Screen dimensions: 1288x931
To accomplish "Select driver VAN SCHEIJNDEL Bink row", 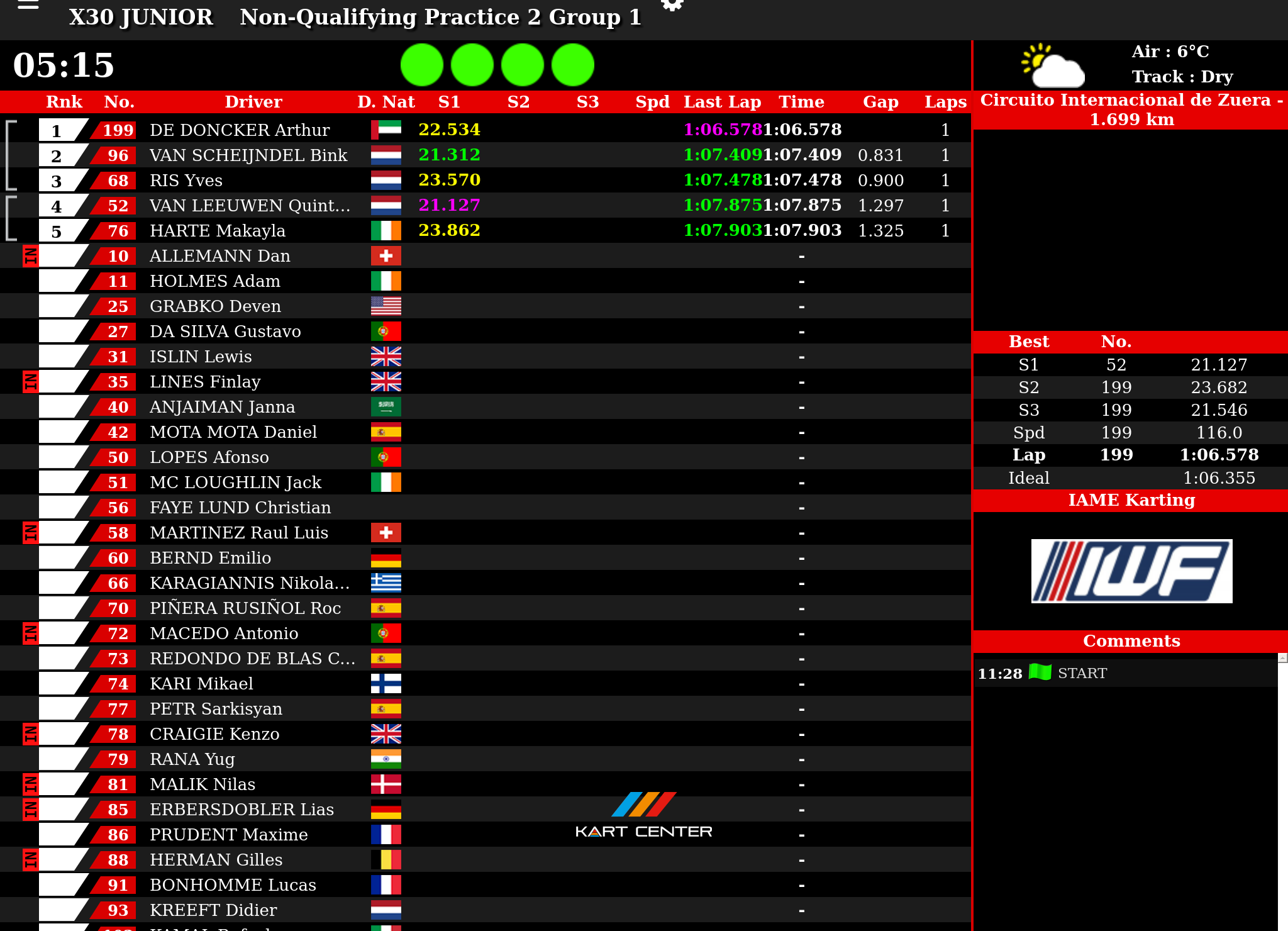I will [248, 155].
